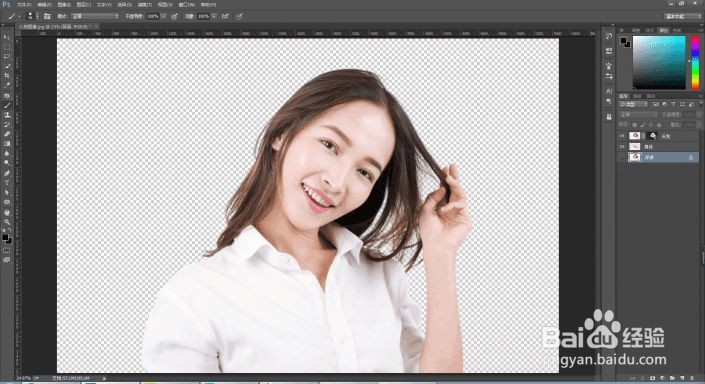
Task: Open the opacity slider dropdown in the options bar
Action: pos(163,16)
